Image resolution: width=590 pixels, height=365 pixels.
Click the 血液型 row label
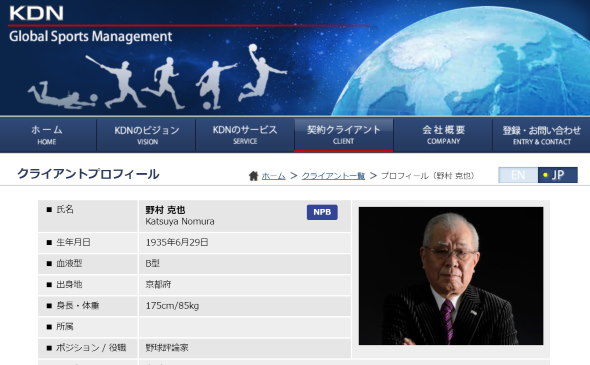pos(69,263)
